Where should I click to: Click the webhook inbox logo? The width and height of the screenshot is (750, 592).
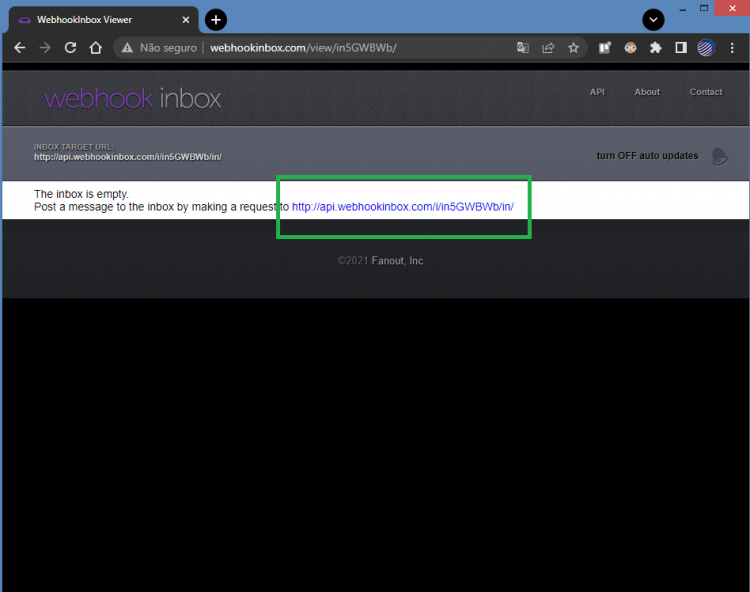pos(132,99)
